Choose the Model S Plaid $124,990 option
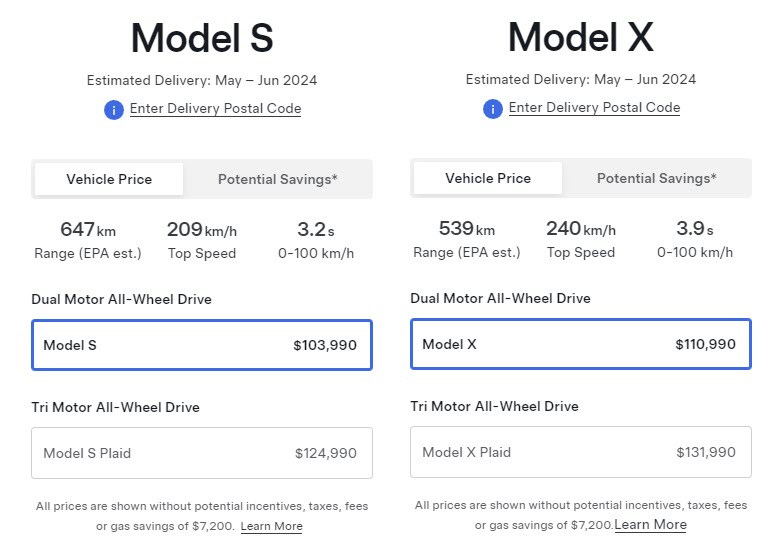Screen dimensions: 775x550 [x=202, y=453]
